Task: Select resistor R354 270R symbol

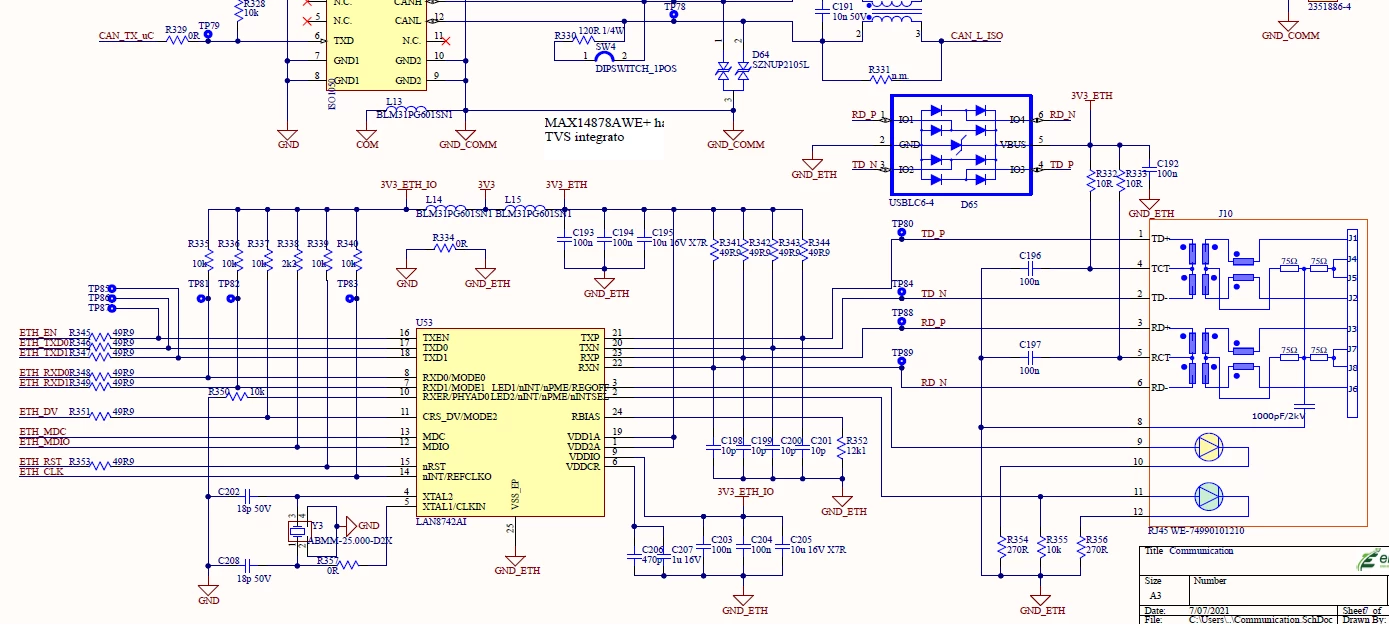Action: point(1001,546)
